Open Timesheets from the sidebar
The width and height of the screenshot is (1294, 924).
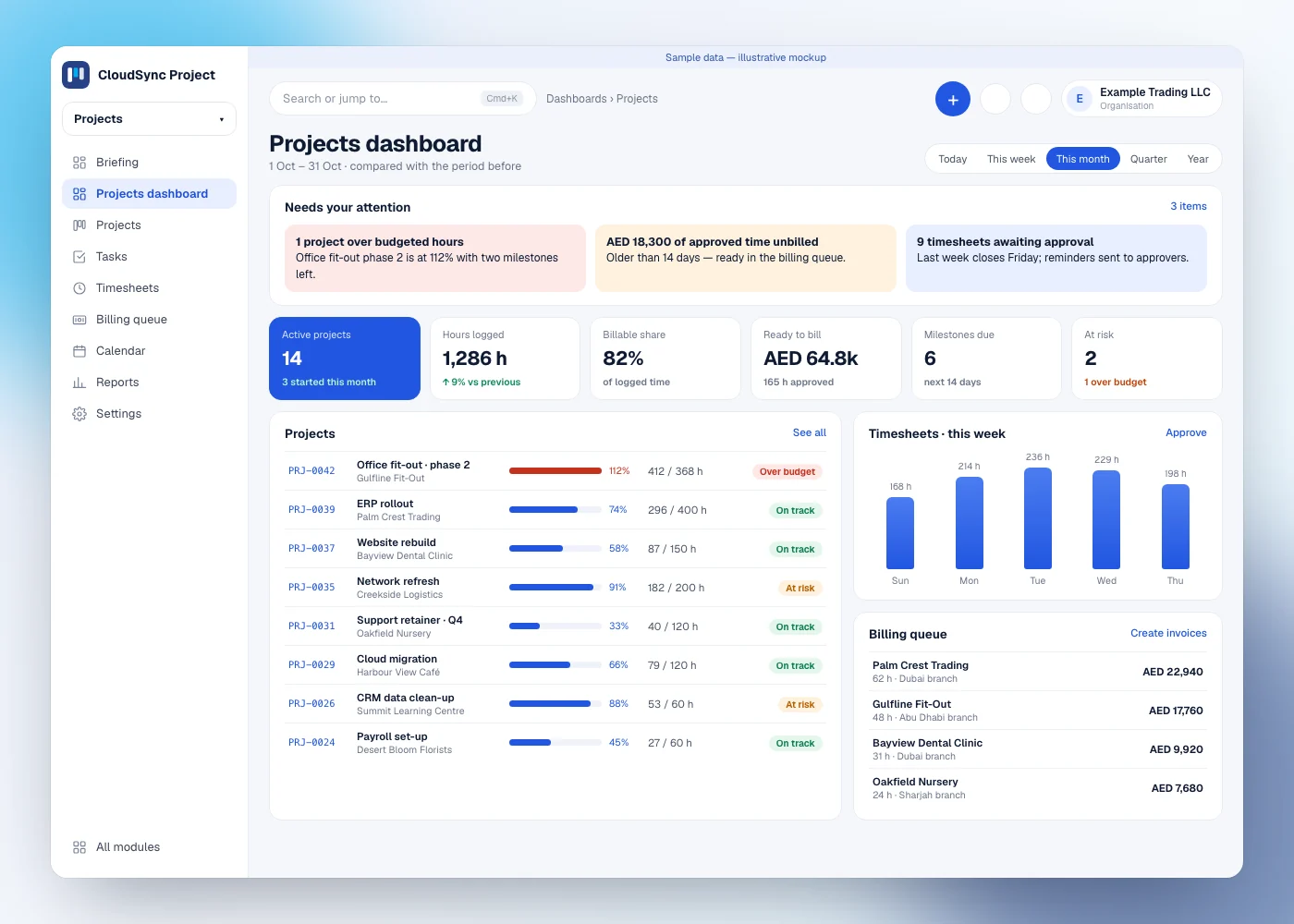(149, 288)
